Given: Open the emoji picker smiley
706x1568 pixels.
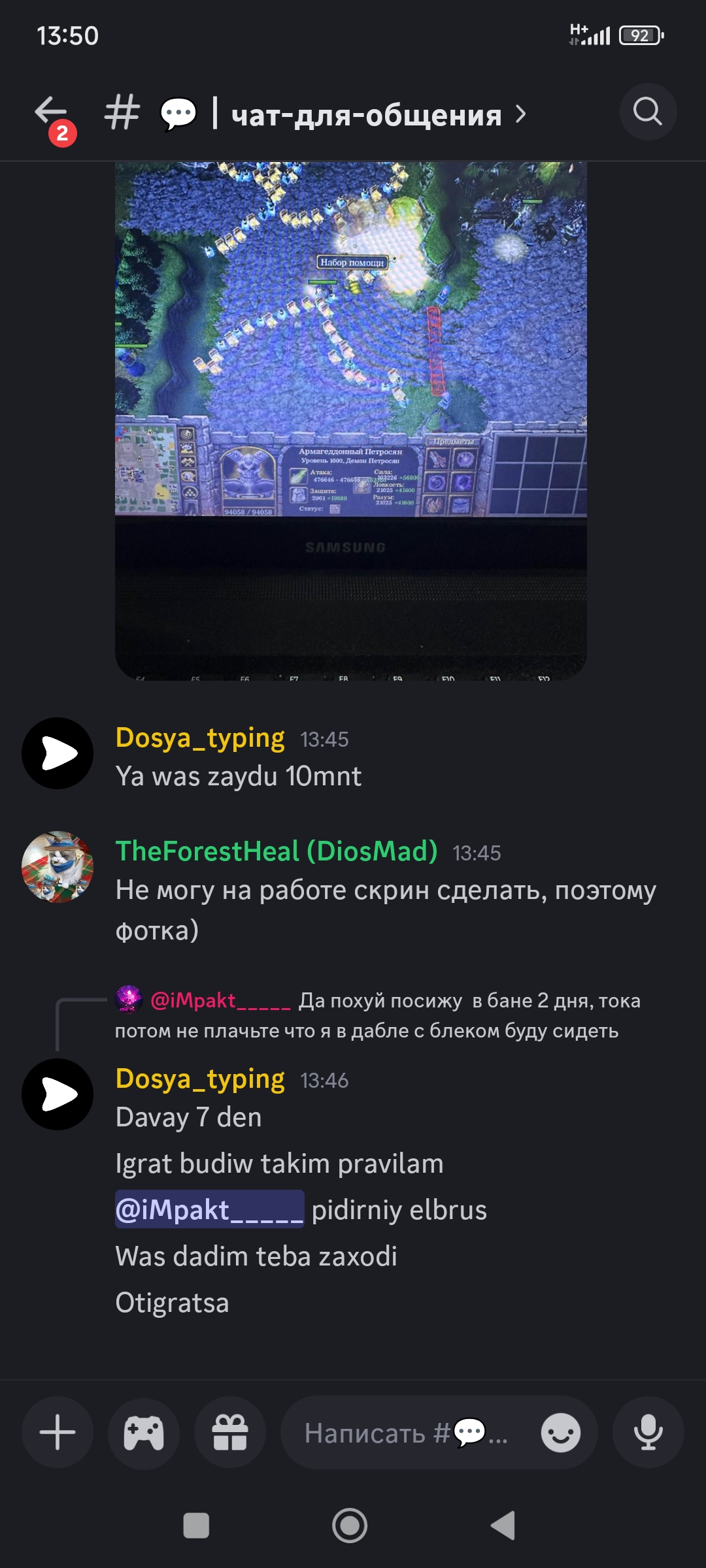Looking at the screenshot, I should pyautogui.click(x=561, y=1433).
